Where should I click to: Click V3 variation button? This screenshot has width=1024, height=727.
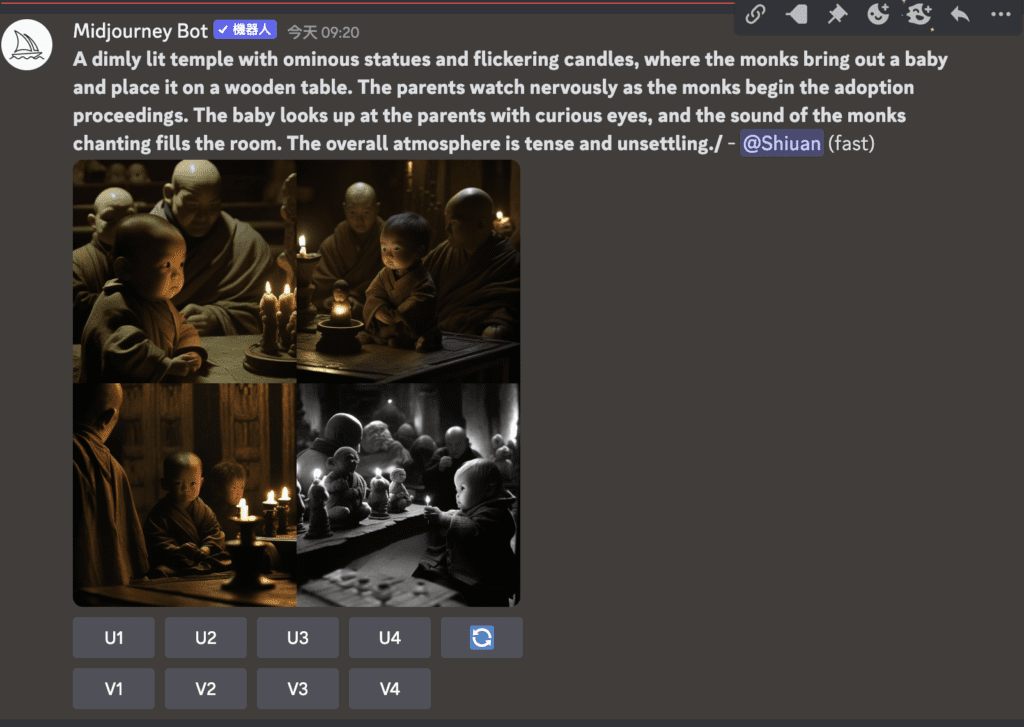[x=298, y=688]
